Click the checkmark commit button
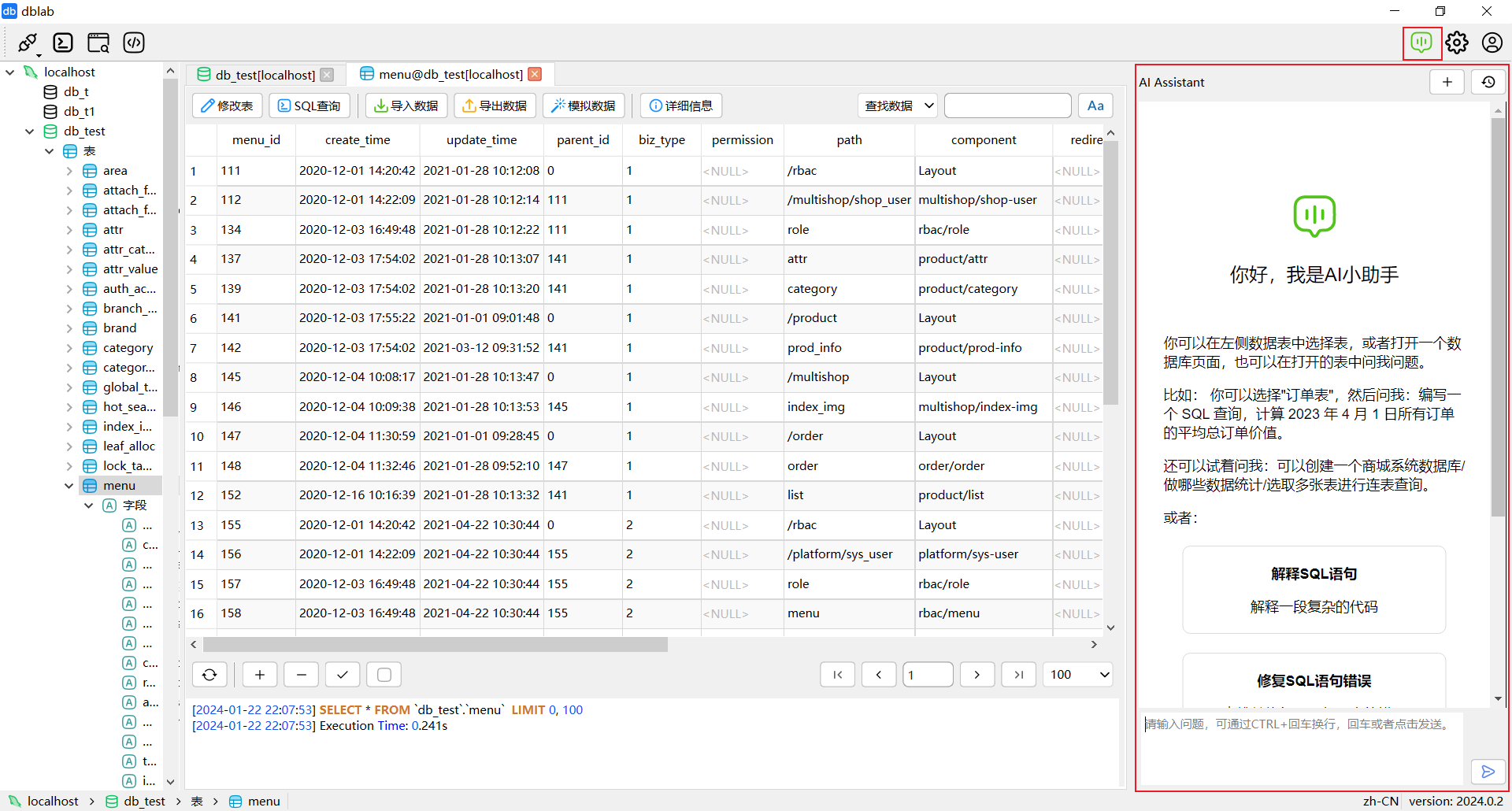Screen dimensions: 1512x811 click(343, 675)
